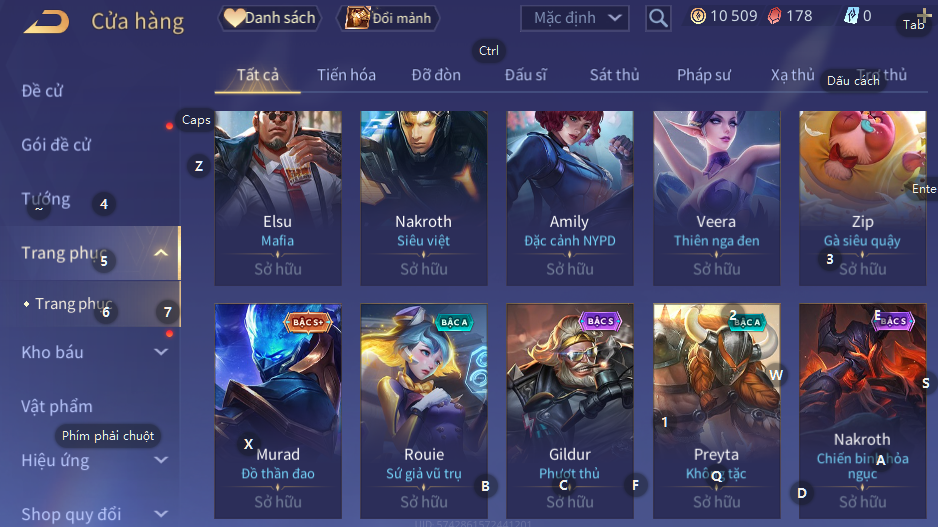The height and width of the screenshot is (527, 938).
Task: Select the Pháp sư tab
Action: coord(704,75)
